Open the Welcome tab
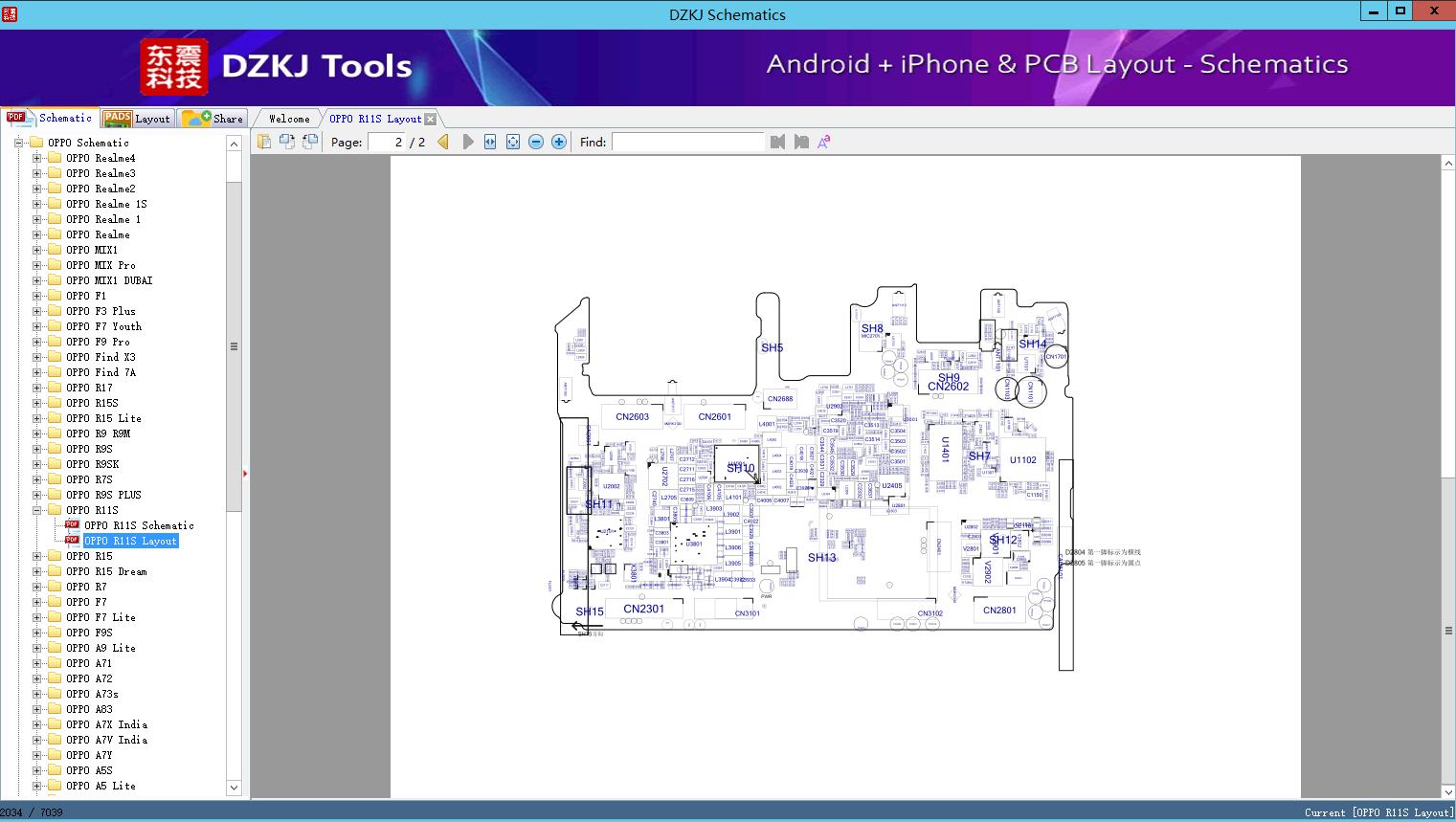Screen dimensions: 1456x822 [288, 119]
